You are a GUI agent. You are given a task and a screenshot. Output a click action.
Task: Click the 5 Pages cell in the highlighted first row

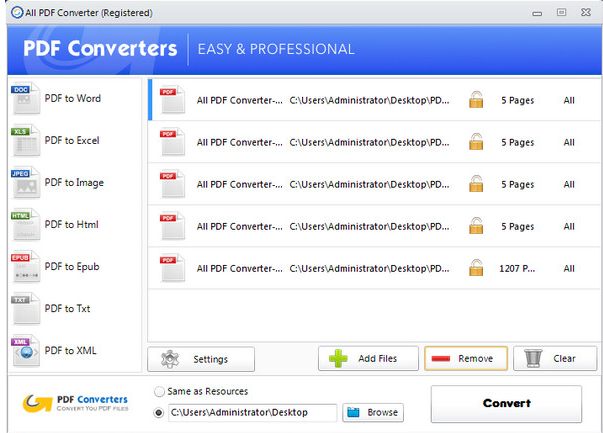coord(518,101)
